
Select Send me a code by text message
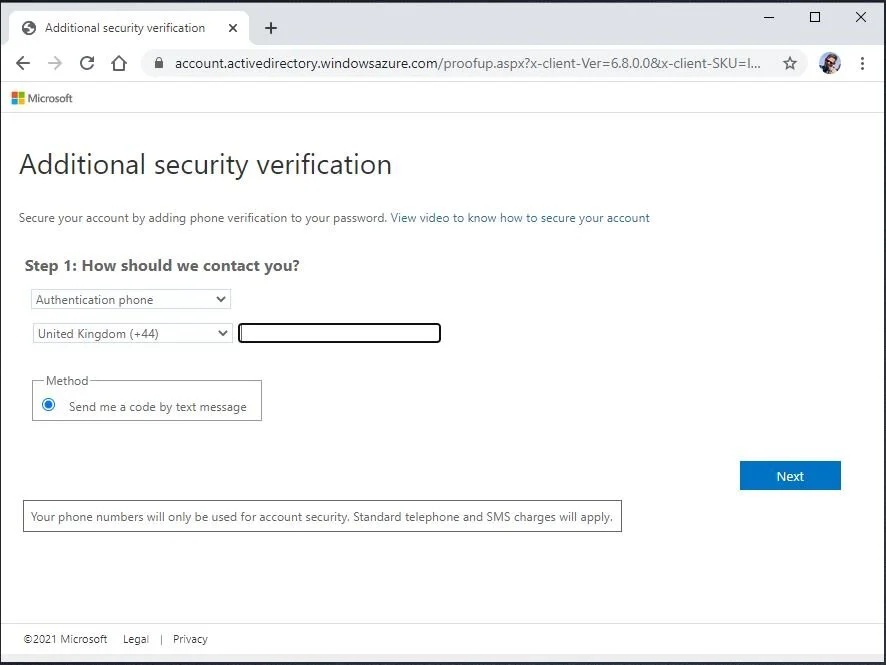pyautogui.click(x=49, y=405)
